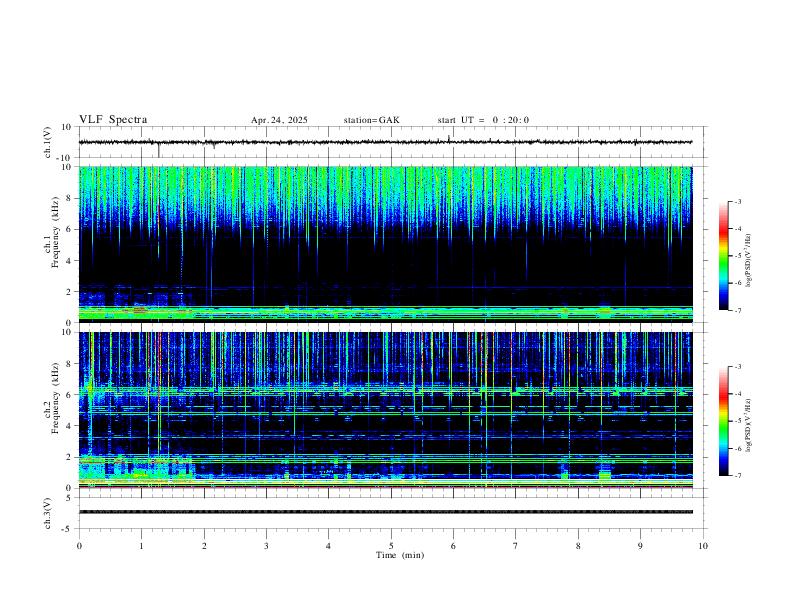Screen dimensions: 792x612
Task: Click the "-3" tick on the lower color bar
Action: pos(738,367)
